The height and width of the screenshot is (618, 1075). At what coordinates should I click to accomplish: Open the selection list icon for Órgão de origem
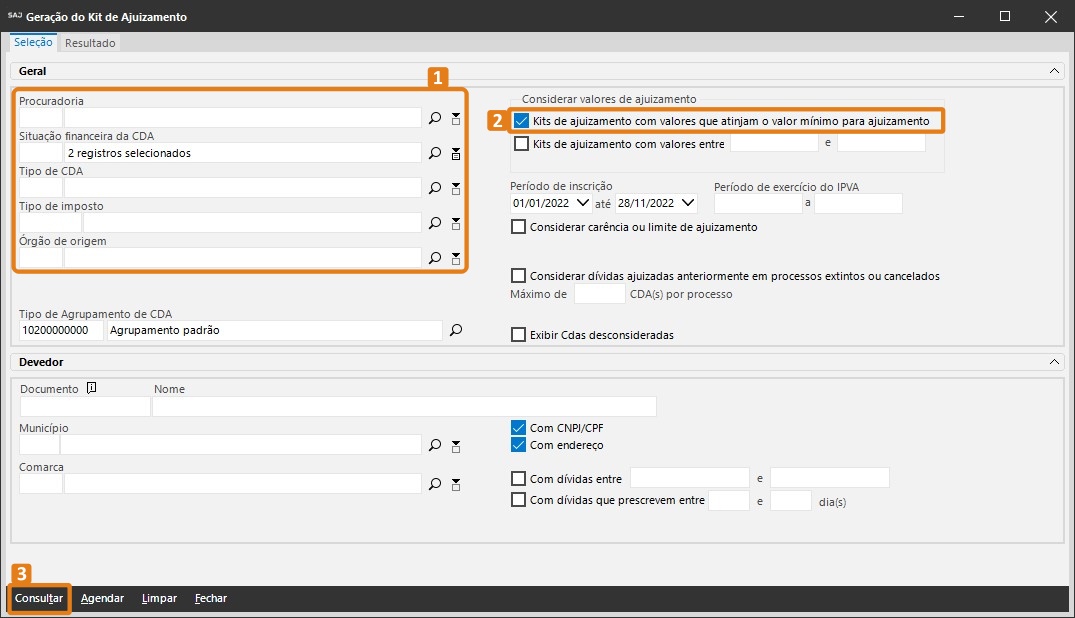click(x=456, y=258)
